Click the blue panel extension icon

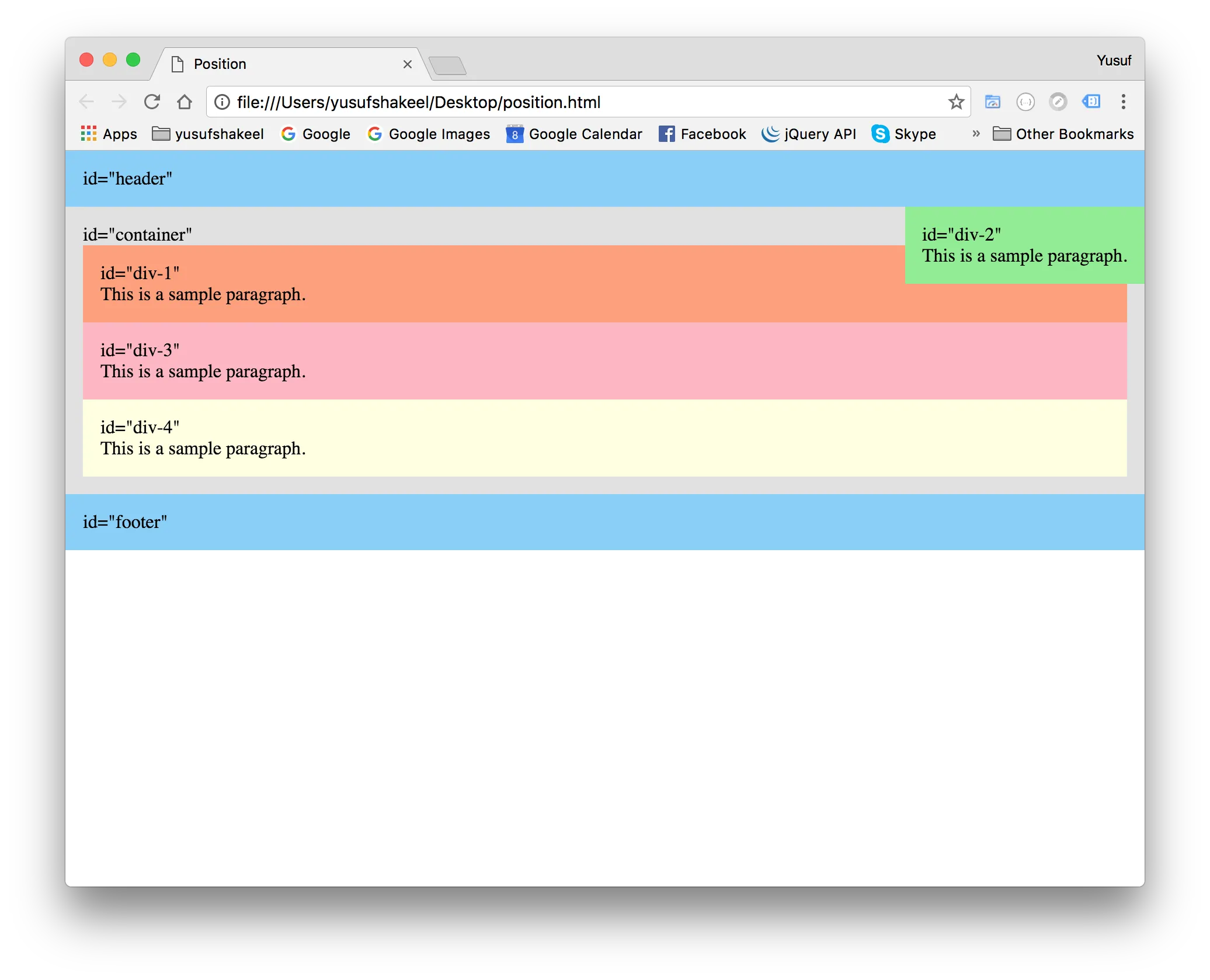(x=1091, y=102)
